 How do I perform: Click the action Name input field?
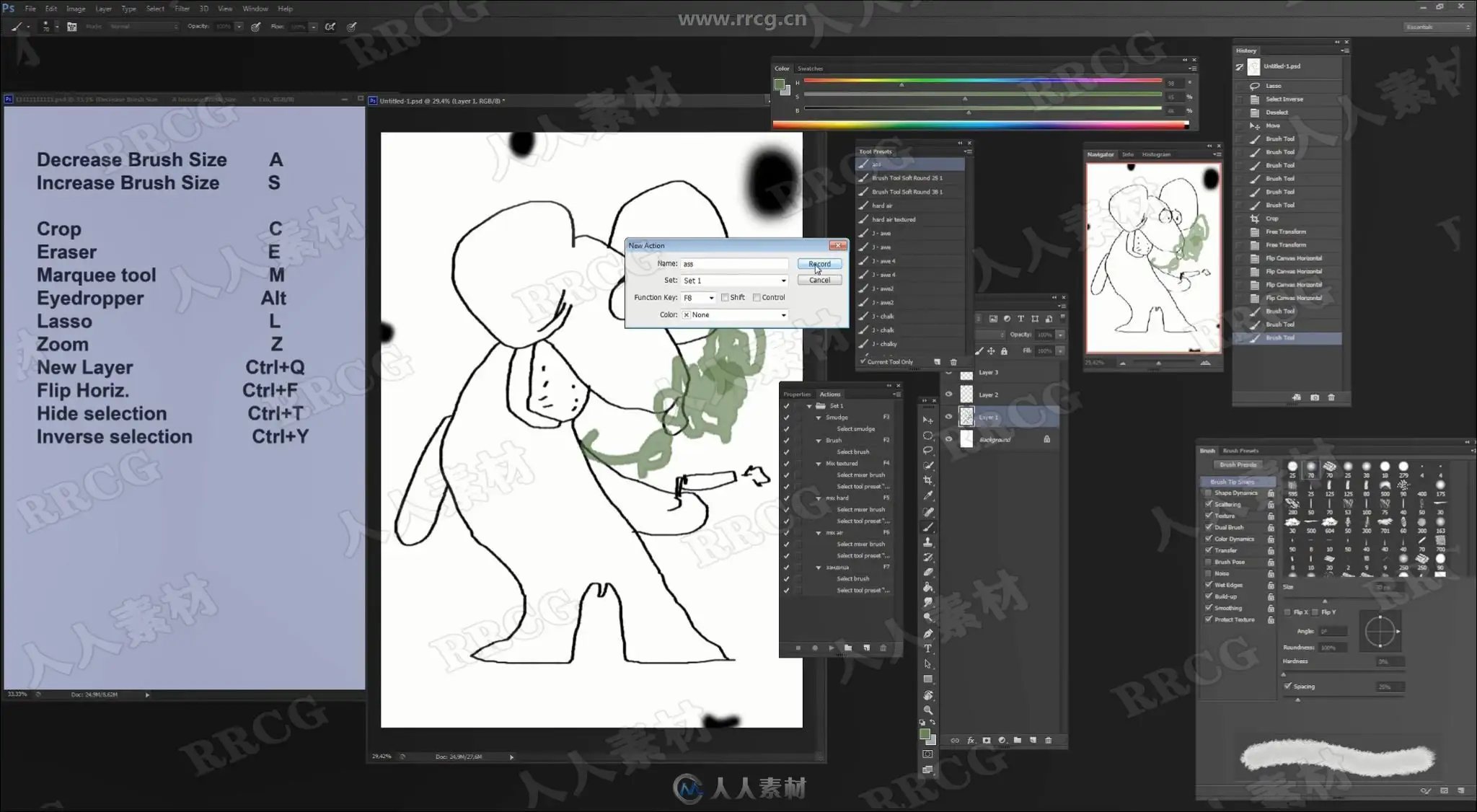click(x=734, y=264)
